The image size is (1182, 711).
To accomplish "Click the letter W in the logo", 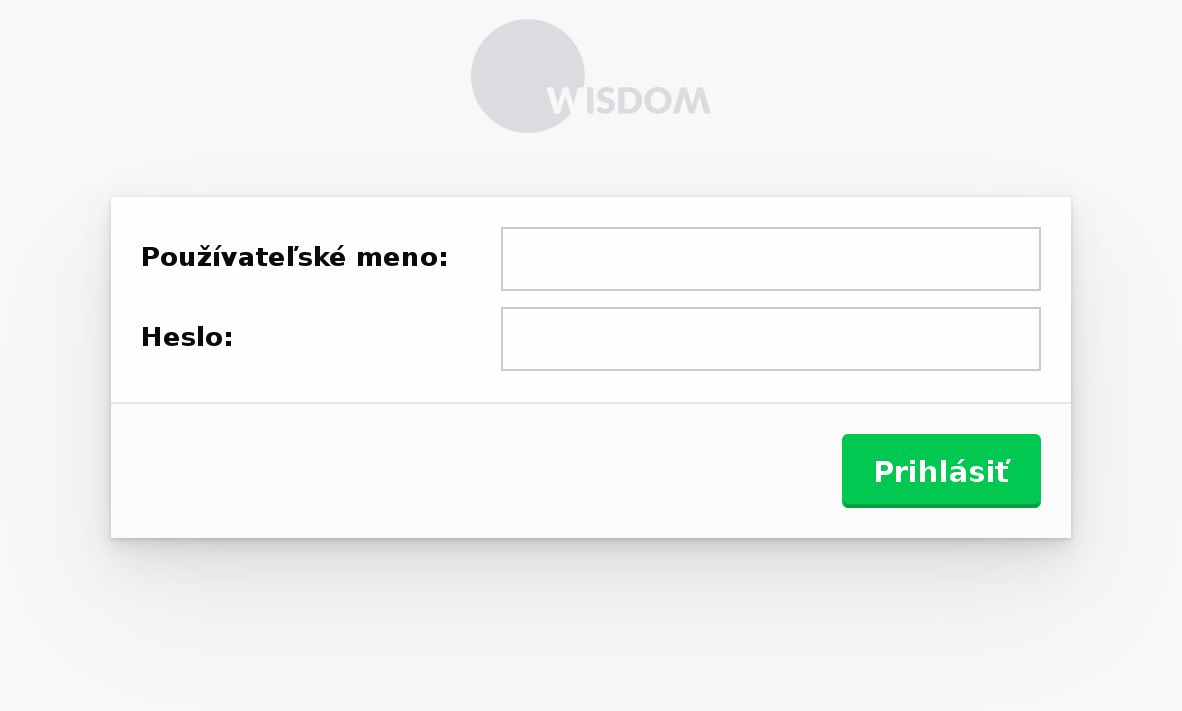I will pyautogui.click(x=562, y=100).
